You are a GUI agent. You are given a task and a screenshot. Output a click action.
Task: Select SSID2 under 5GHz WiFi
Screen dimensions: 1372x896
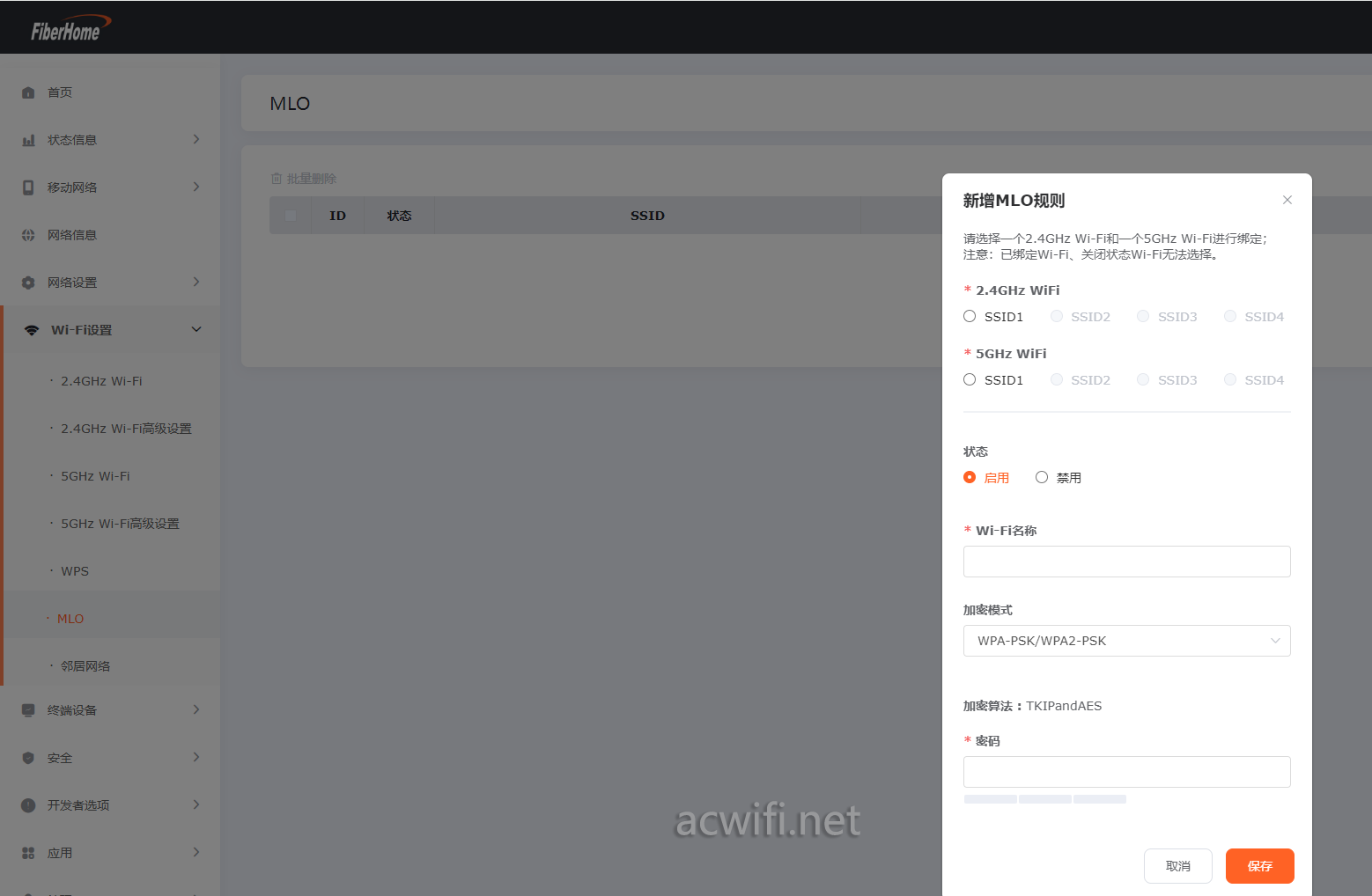(1057, 379)
